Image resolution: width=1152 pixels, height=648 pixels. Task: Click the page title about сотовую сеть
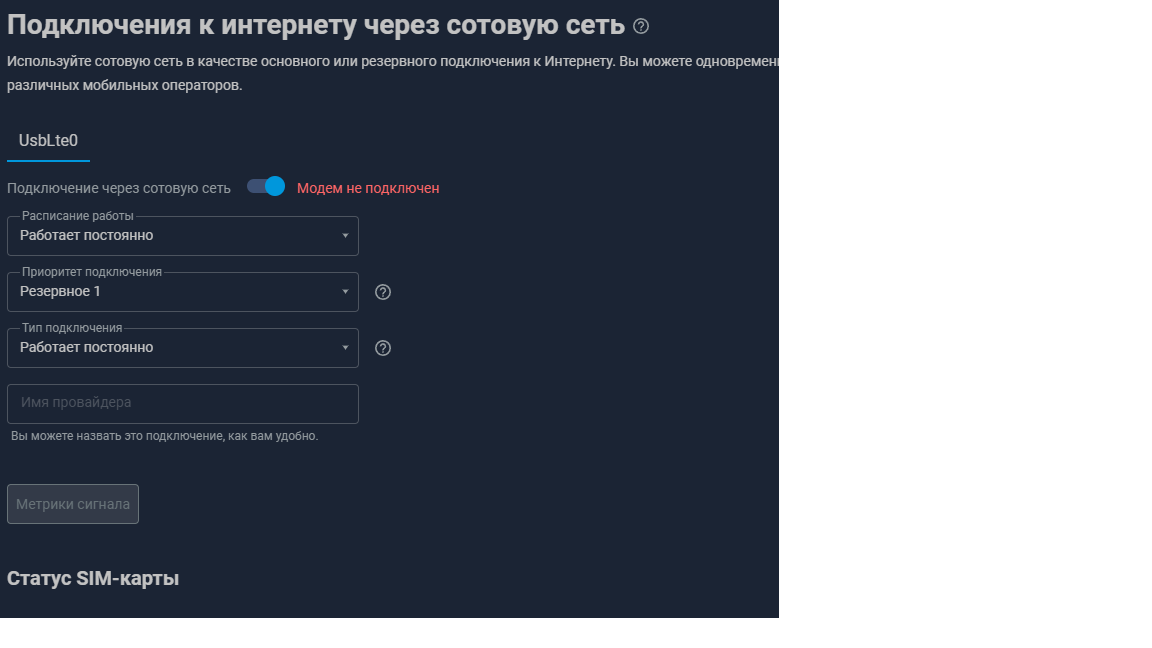tap(316, 25)
